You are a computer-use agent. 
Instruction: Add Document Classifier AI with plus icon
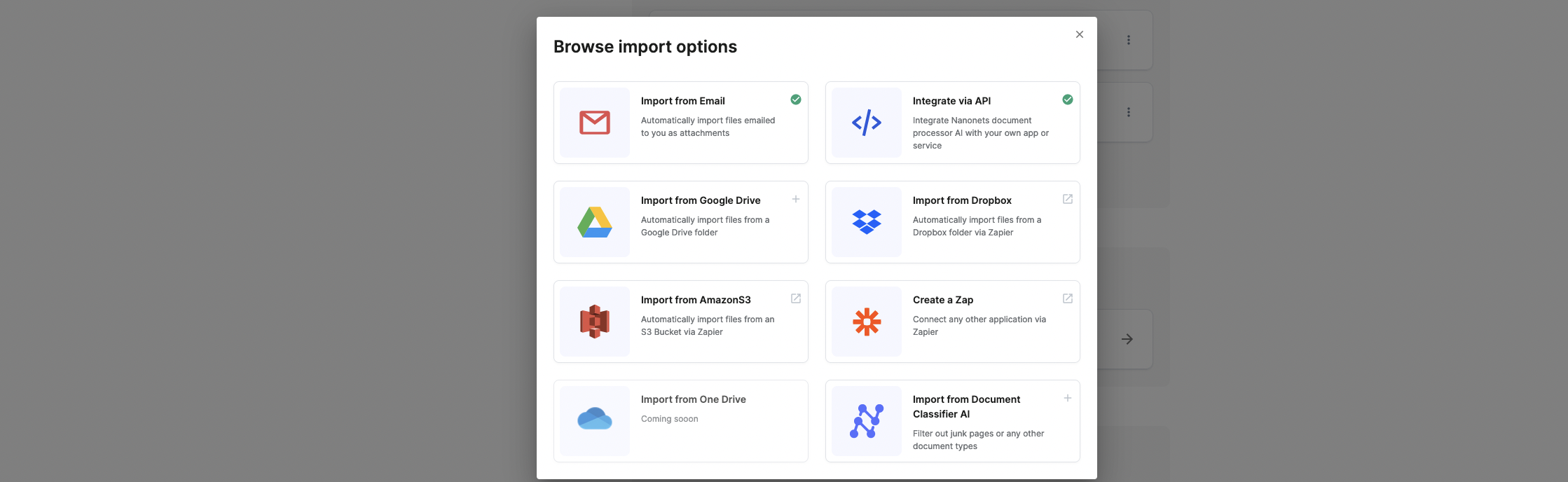(1067, 398)
